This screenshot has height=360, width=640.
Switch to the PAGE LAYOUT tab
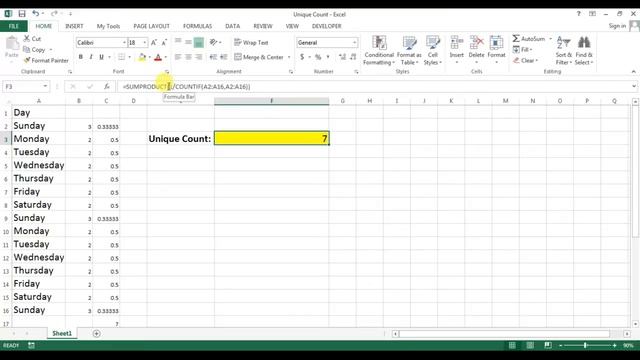point(151,26)
